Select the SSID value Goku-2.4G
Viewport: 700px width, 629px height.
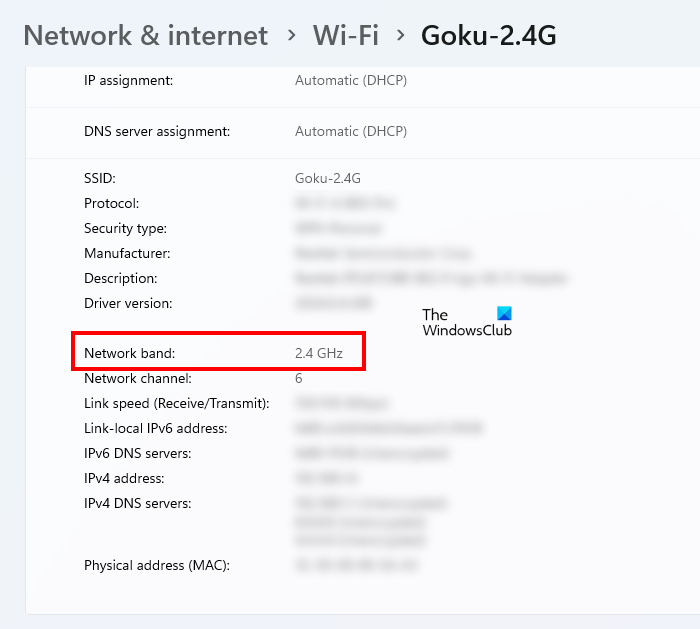(x=327, y=178)
